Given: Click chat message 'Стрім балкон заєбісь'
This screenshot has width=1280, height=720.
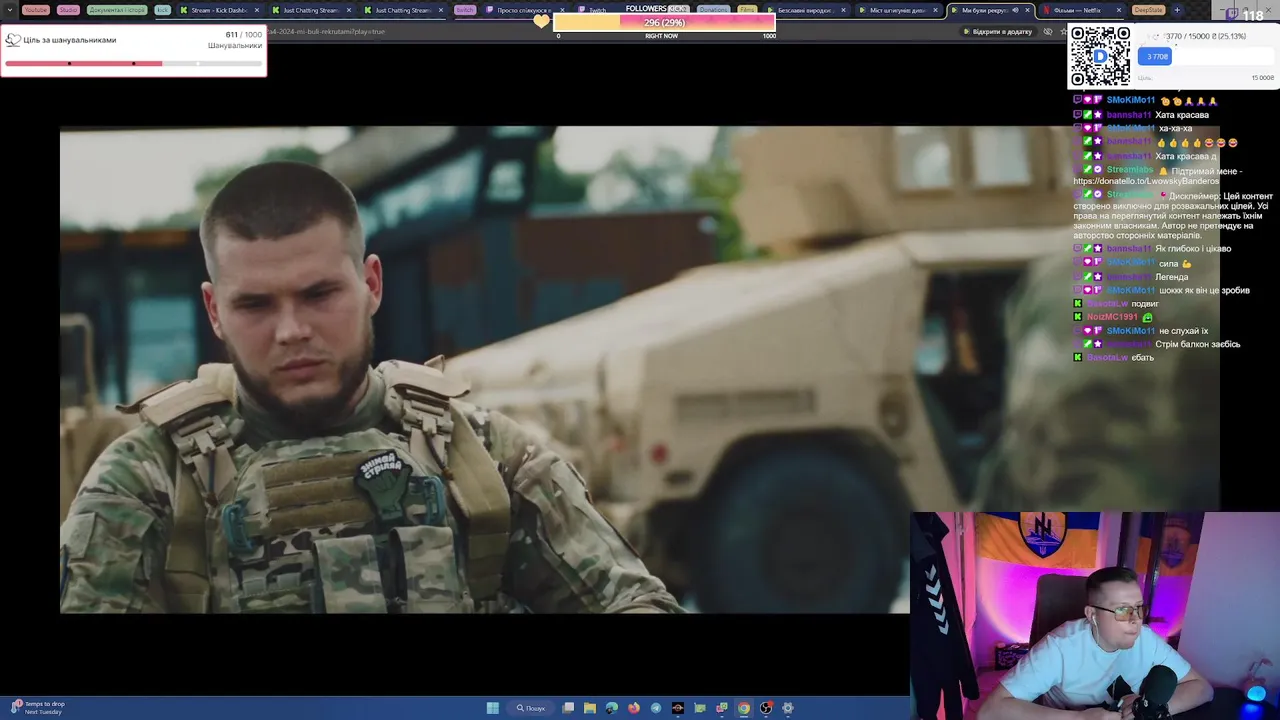Looking at the screenshot, I should 1199,344.
